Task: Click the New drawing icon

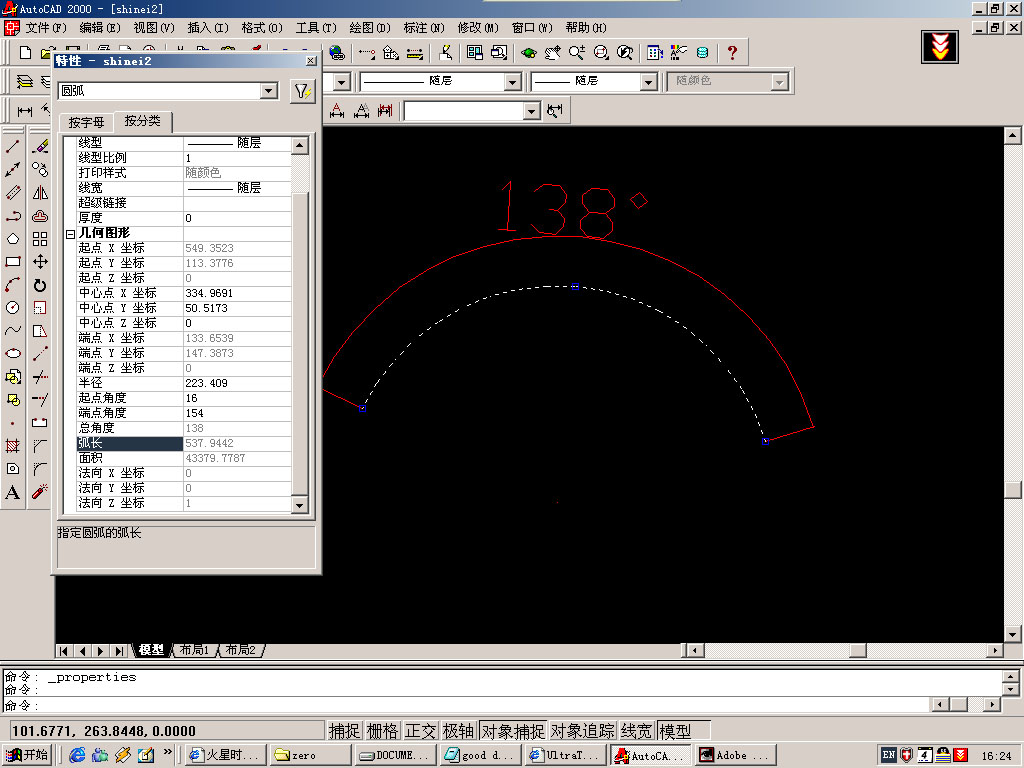Action: (x=25, y=52)
